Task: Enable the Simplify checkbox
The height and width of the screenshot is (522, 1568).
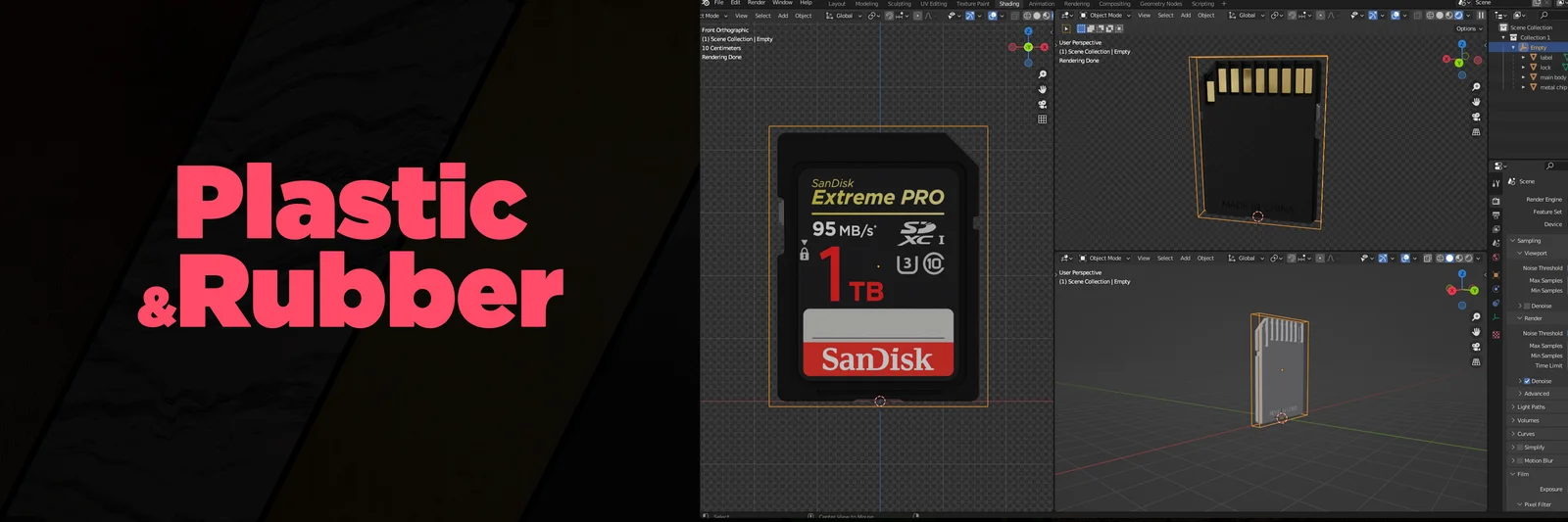Action: pos(1520,448)
